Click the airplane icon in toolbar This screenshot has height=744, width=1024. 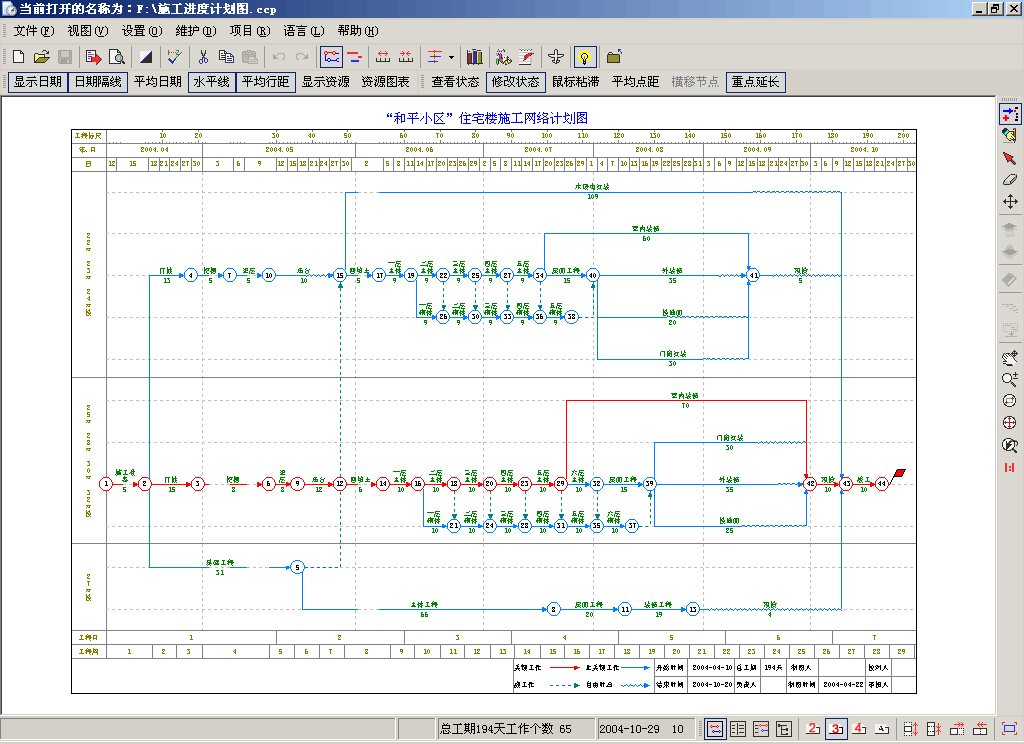point(556,57)
